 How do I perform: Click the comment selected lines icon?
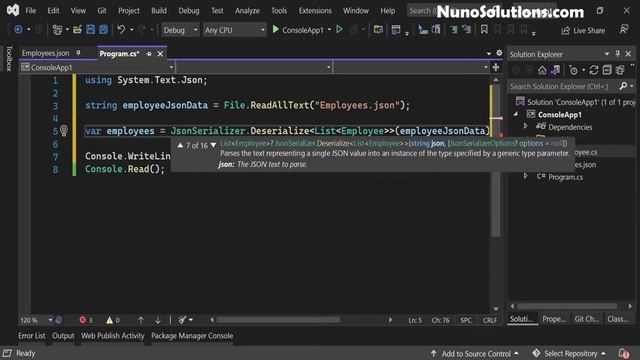point(453,29)
